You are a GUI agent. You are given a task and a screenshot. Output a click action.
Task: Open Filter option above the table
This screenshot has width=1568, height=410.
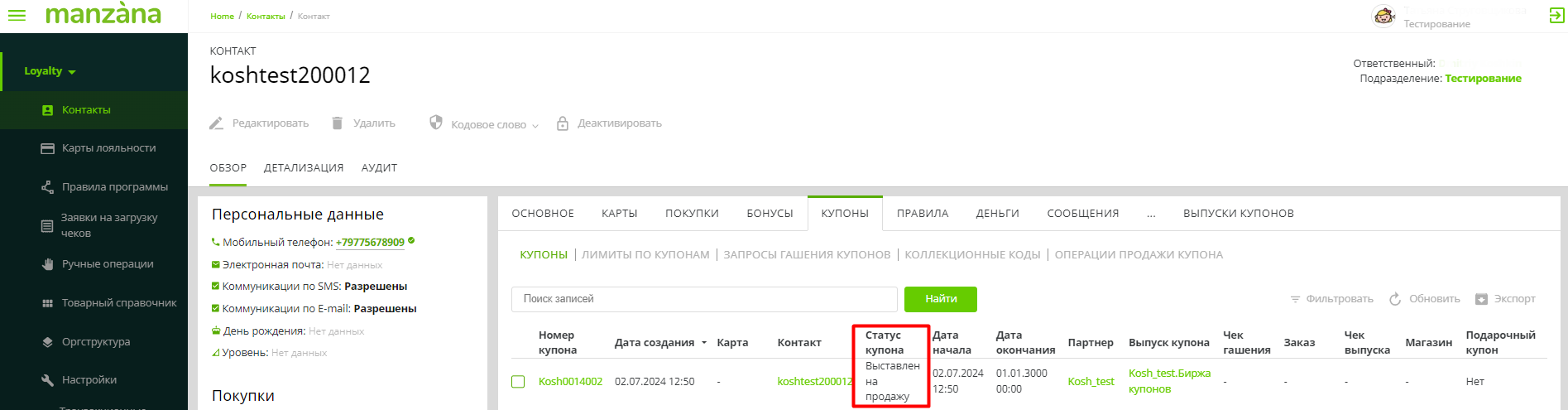click(x=1331, y=299)
